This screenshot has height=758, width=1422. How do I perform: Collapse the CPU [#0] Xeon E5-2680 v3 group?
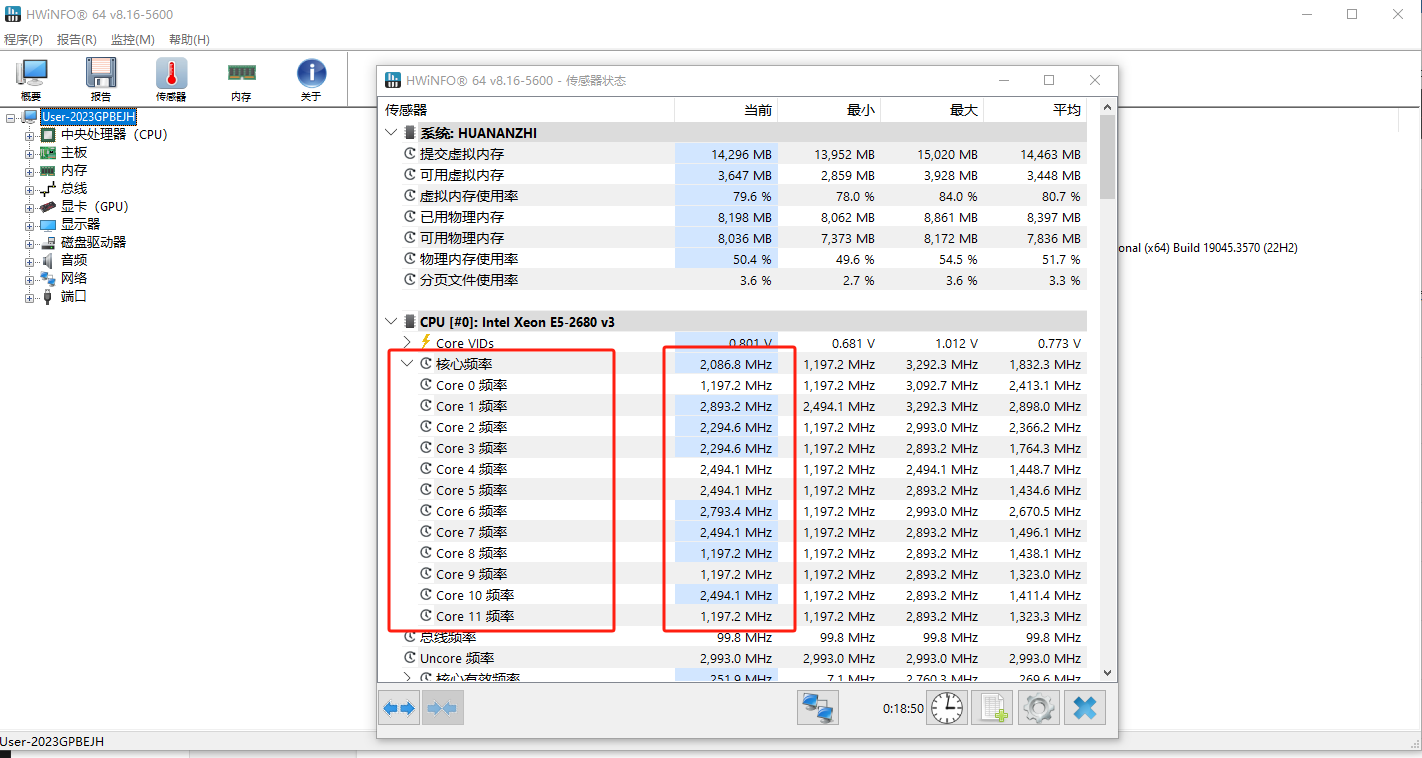tap(391, 322)
